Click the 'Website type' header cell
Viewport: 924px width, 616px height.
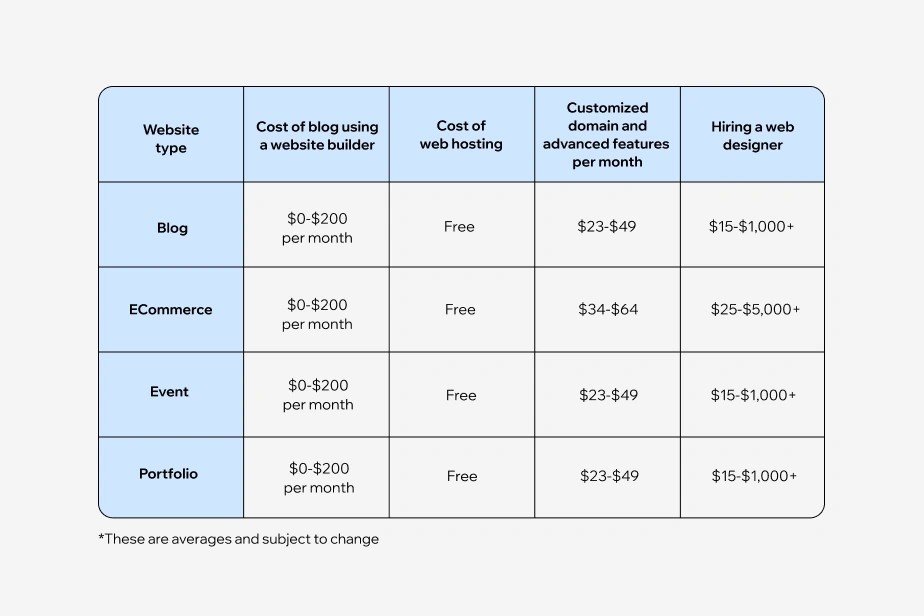(171, 138)
